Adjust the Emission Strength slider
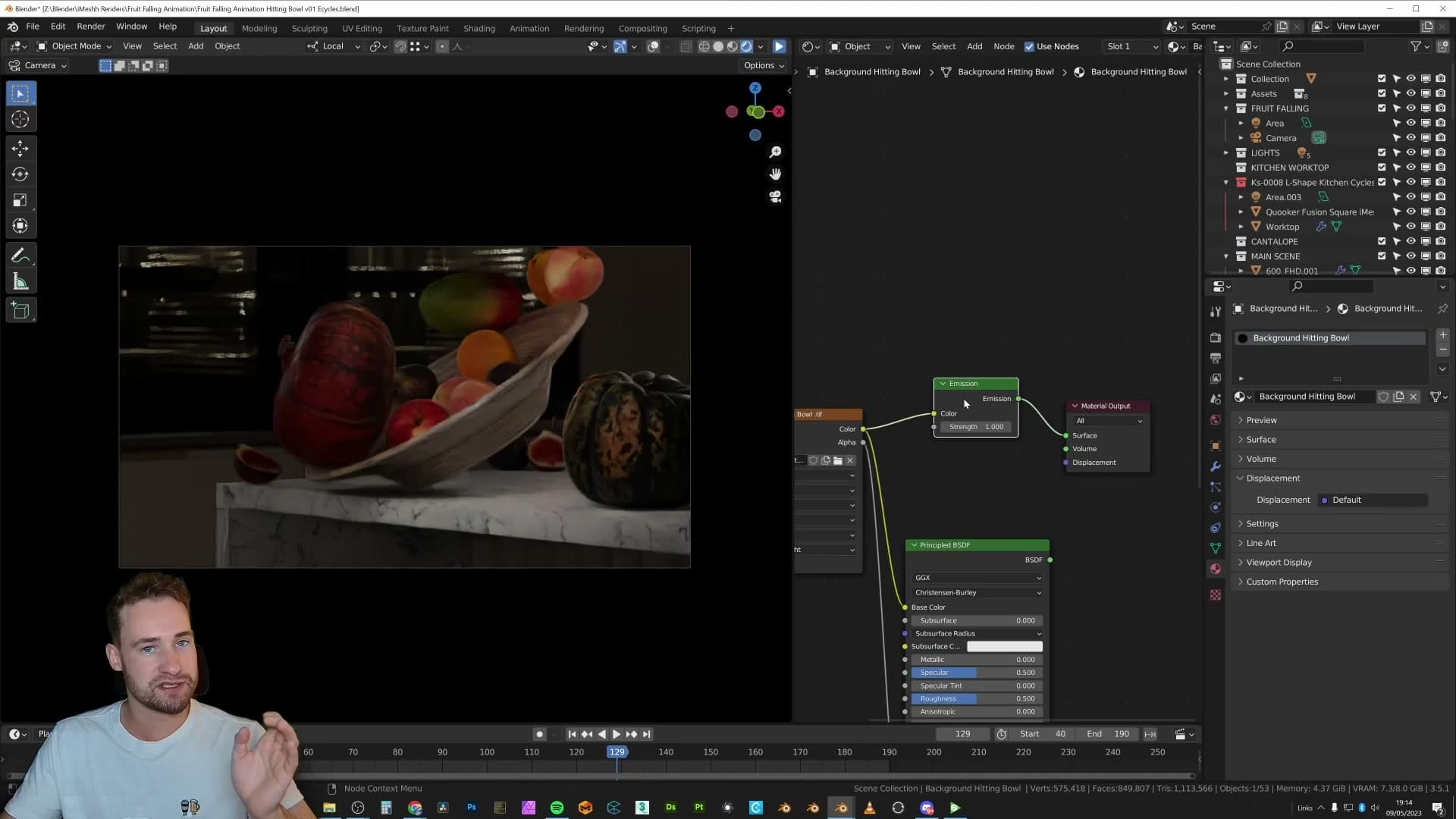Image resolution: width=1456 pixels, height=819 pixels. 975,427
